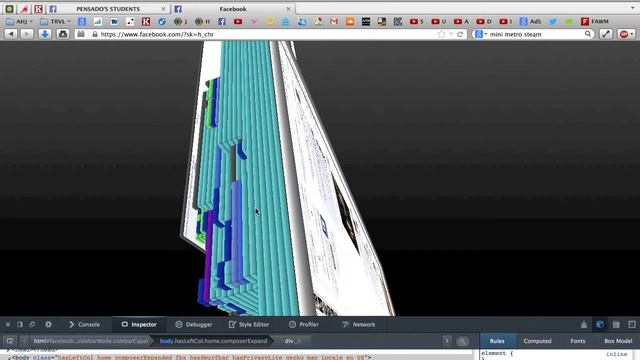Open the first green pinned tab

pyautogui.click(x=9, y=9)
